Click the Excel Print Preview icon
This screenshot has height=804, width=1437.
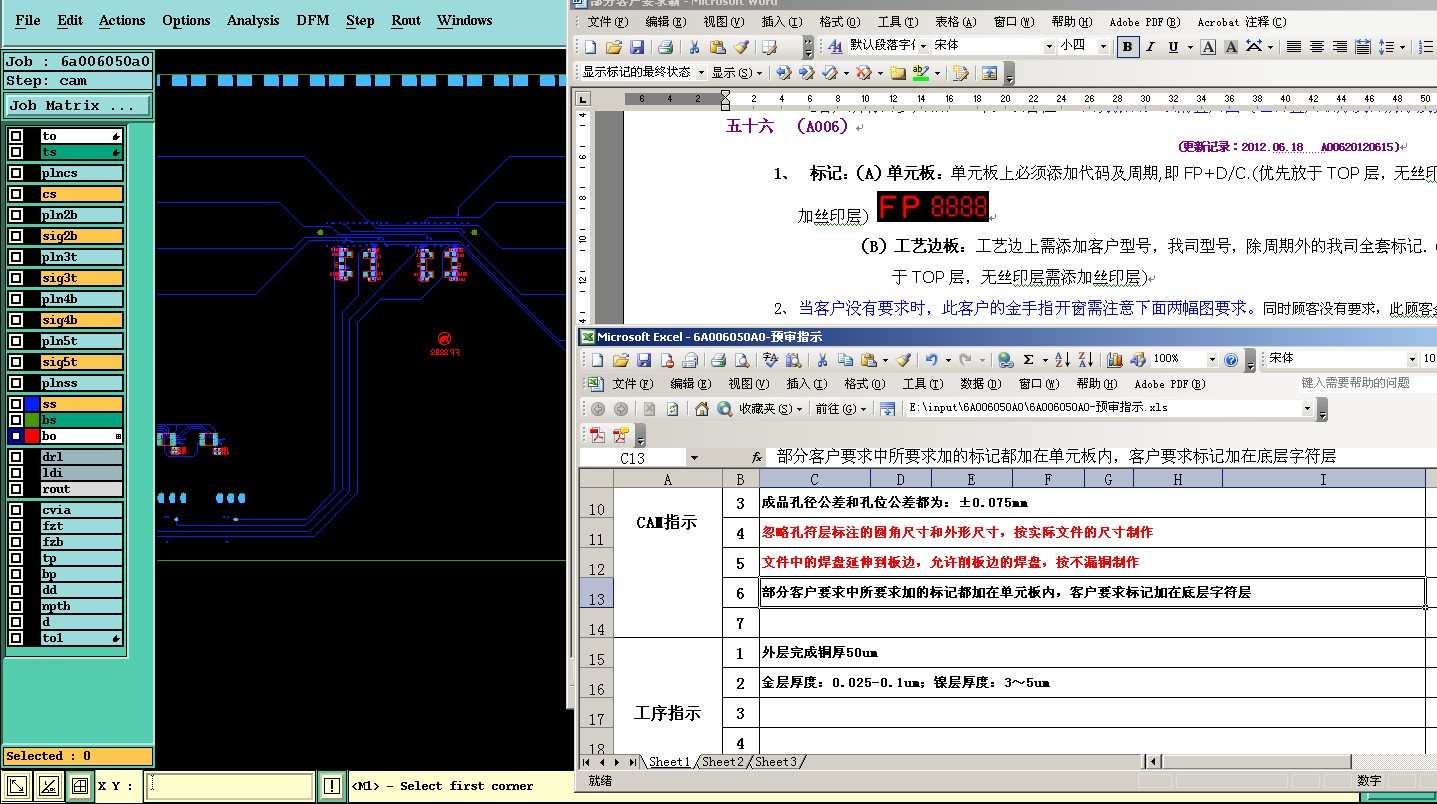(x=741, y=360)
